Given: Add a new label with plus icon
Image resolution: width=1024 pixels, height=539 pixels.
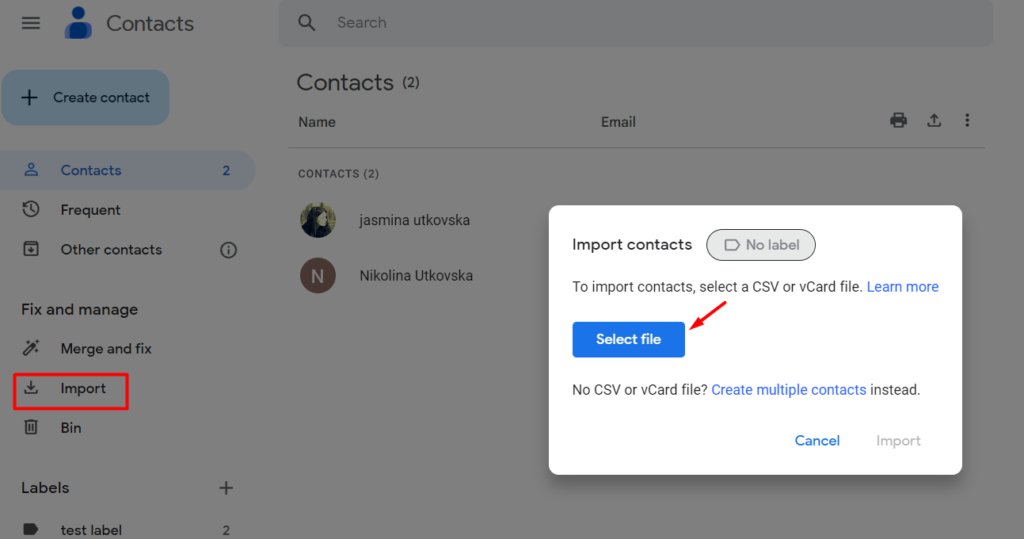Looking at the screenshot, I should [x=226, y=488].
